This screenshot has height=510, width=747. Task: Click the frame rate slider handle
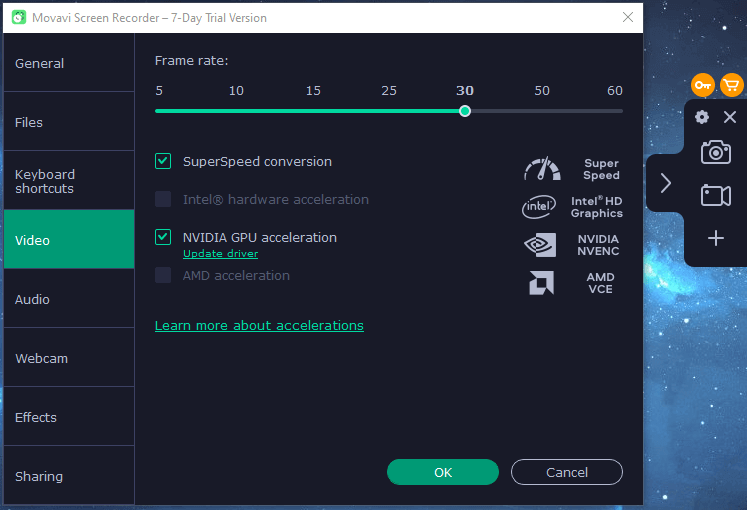pos(465,111)
